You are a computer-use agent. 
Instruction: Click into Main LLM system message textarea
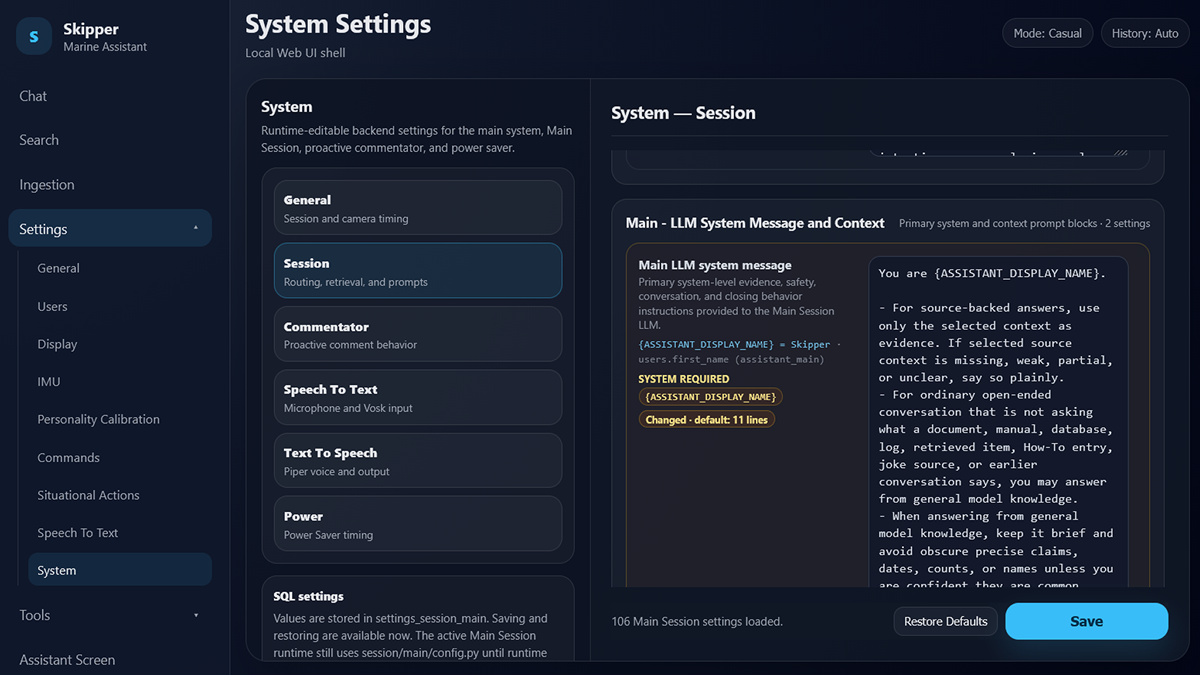tap(999, 422)
